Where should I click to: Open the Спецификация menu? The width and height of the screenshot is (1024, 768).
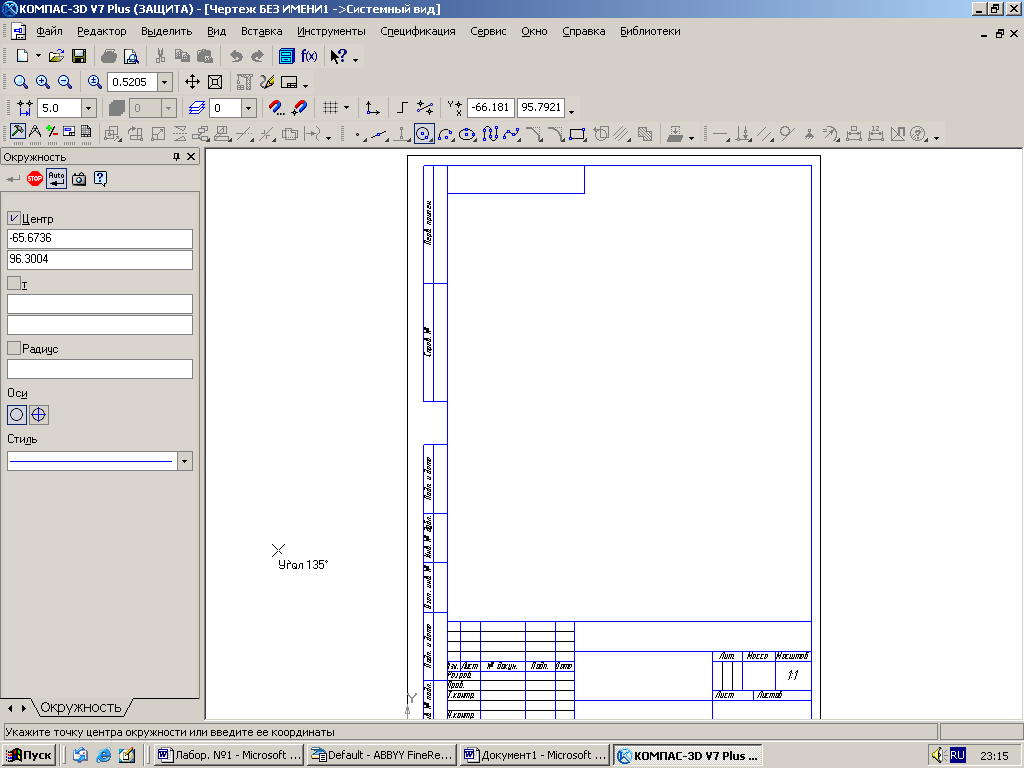coord(418,31)
